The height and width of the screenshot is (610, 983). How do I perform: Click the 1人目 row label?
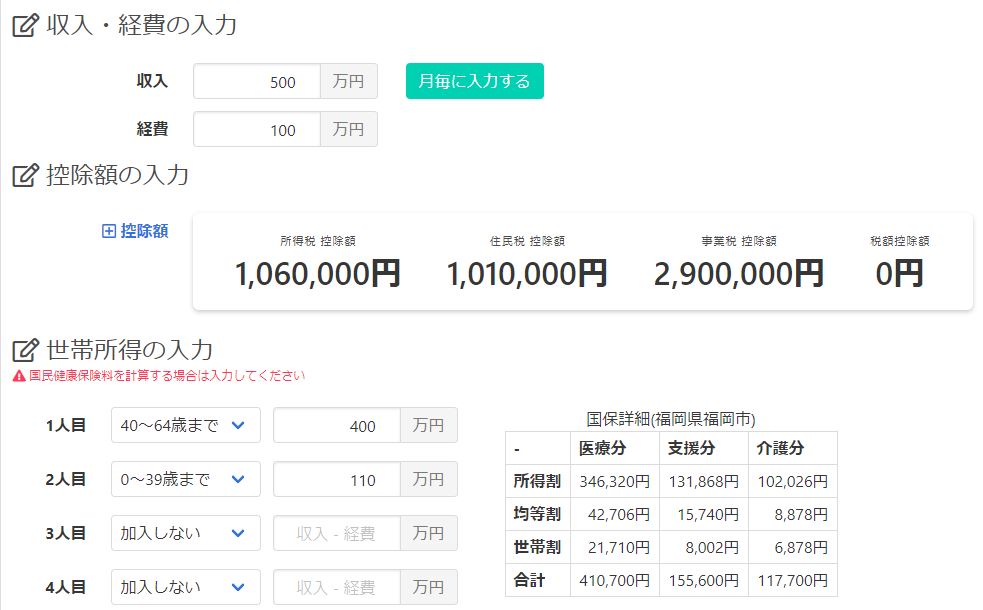(65, 425)
